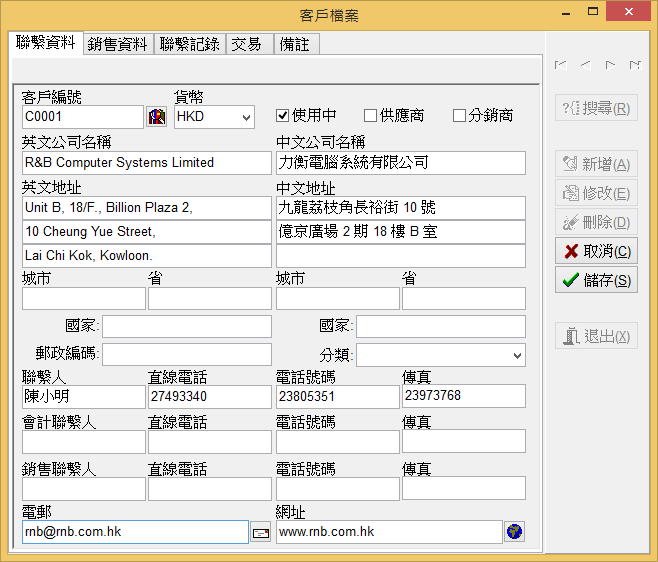The image size is (658, 562).
Task: Enable the 分銷商 checkbox
Action: (x=459, y=115)
